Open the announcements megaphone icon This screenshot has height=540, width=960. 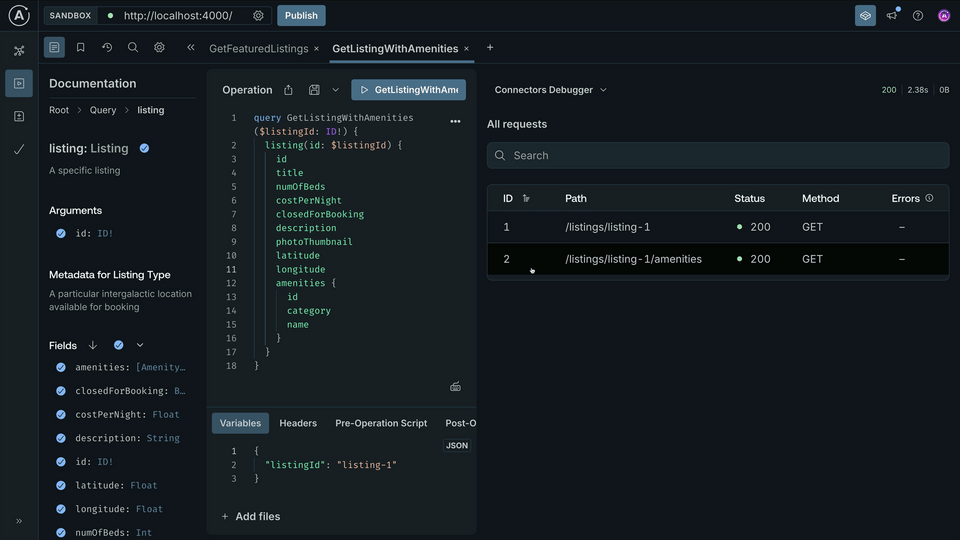point(892,15)
